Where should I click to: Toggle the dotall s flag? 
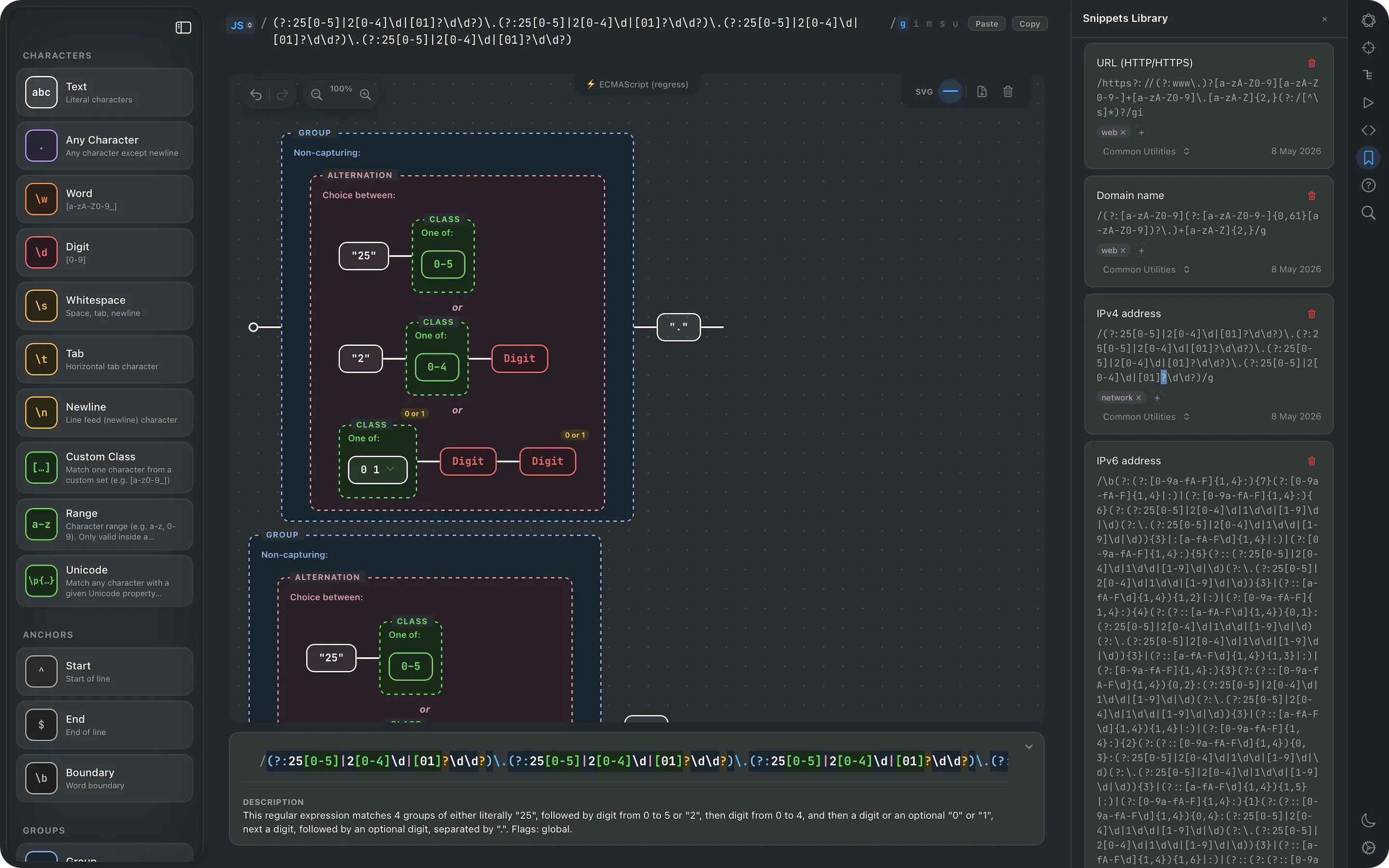tap(942, 24)
